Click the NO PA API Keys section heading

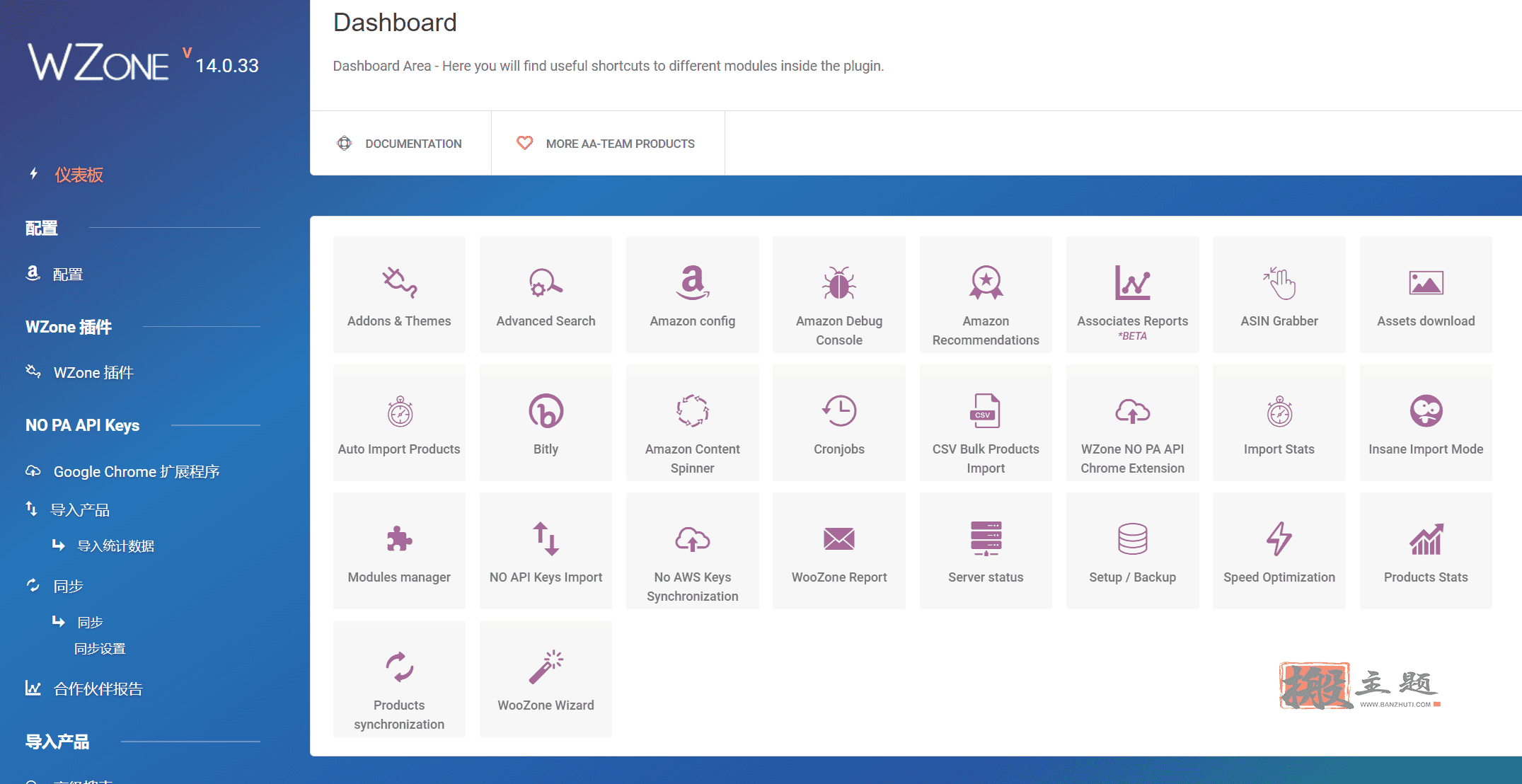pos(82,425)
